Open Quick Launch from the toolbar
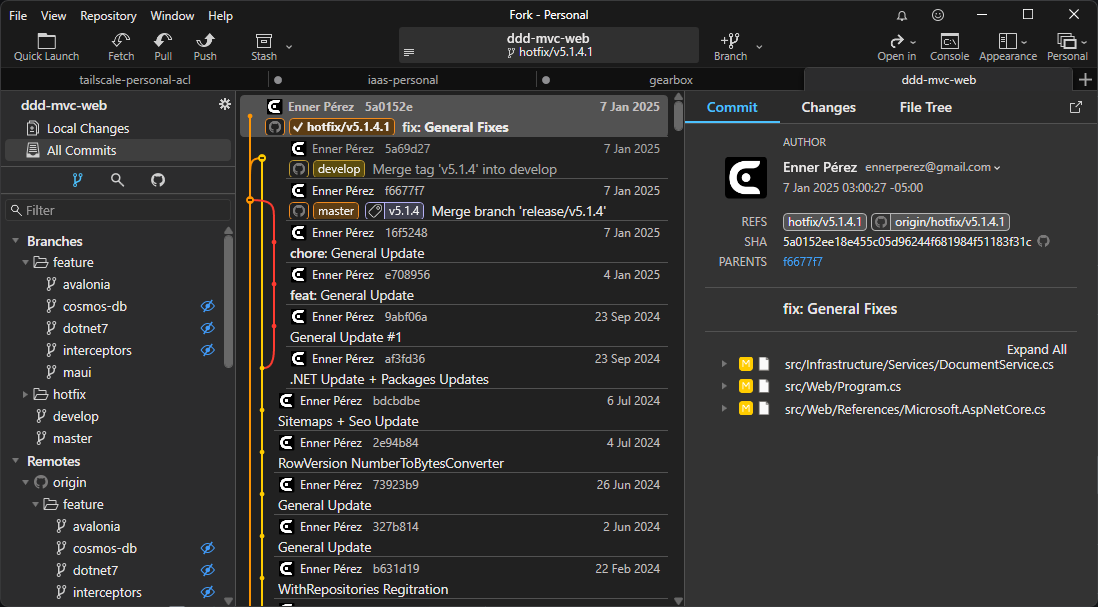1098x607 pixels. (46, 47)
